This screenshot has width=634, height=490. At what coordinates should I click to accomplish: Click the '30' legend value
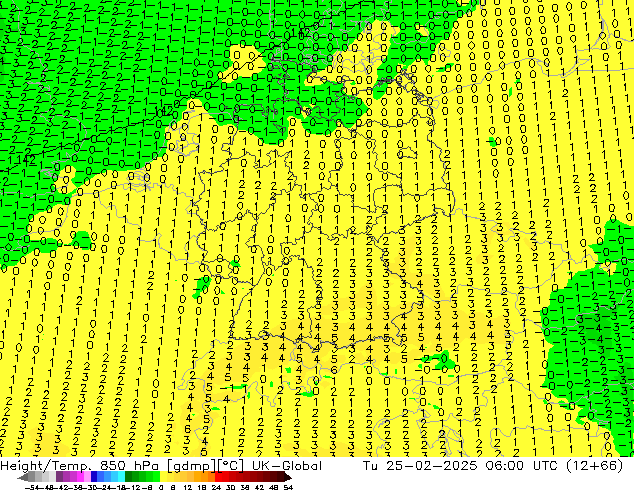tap(230, 487)
